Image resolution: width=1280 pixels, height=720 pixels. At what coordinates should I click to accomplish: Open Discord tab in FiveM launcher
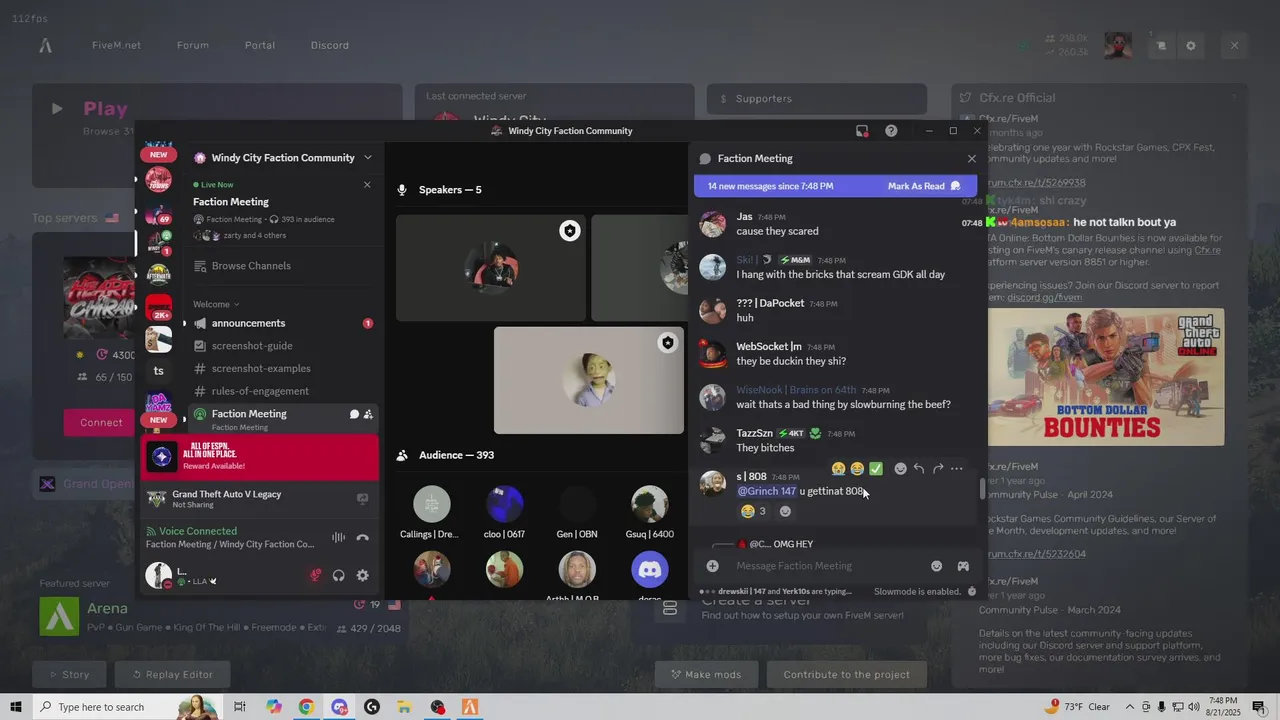tap(330, 46)
